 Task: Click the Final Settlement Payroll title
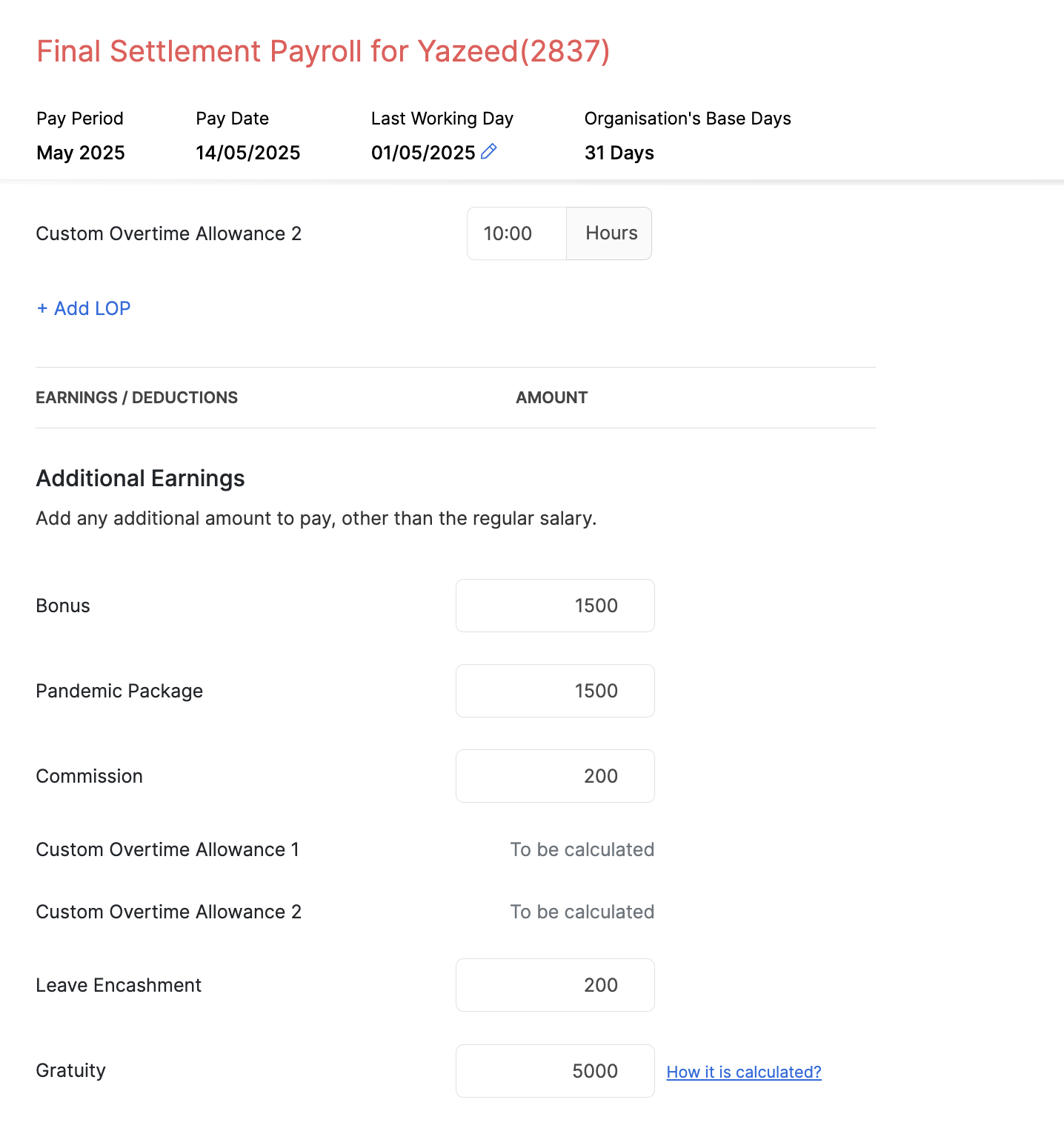323,51
